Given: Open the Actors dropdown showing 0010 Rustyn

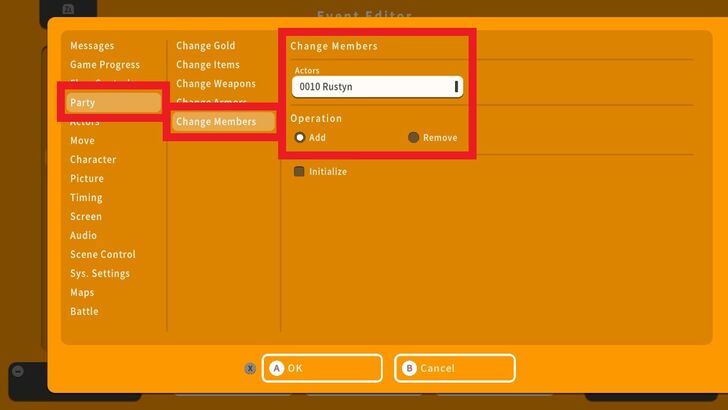Looking at the screenshot, I should point(377,87).
